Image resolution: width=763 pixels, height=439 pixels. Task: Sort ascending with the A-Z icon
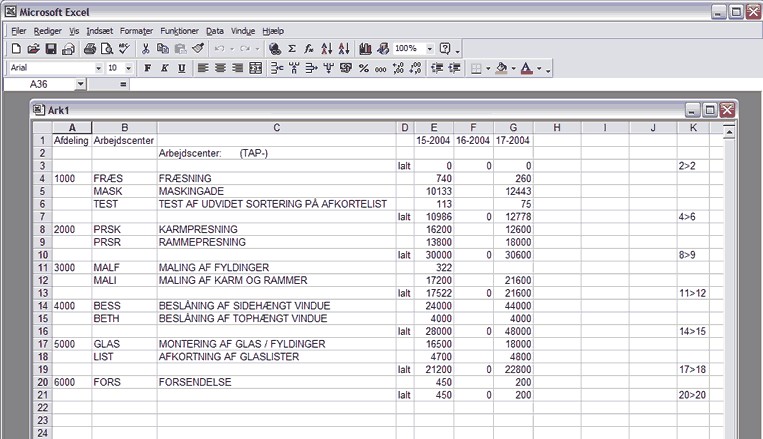[x=327, y=48]
